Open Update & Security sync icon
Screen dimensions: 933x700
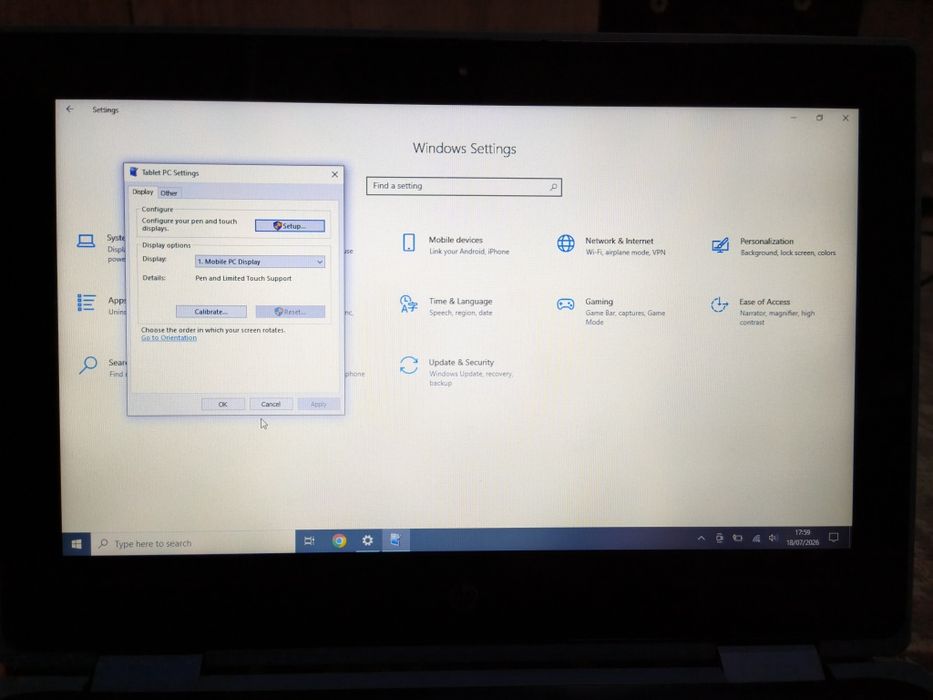tap(409, 365)
